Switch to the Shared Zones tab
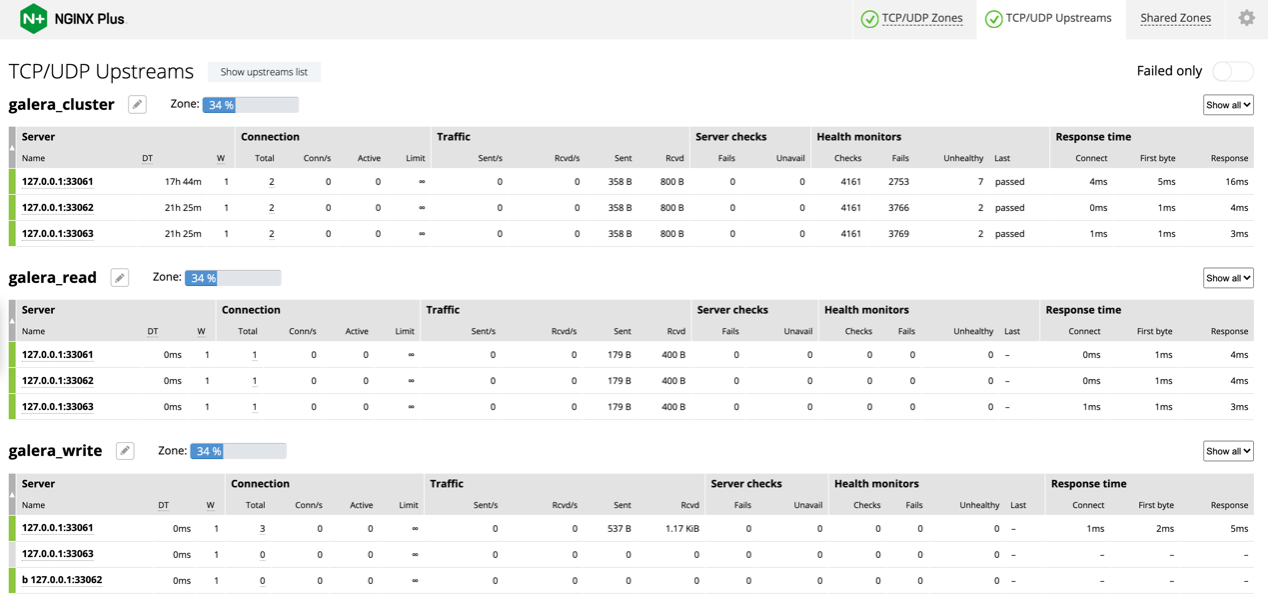Image resolution: width=1271 pixels, height=614 pixels. pos(1175,18)
